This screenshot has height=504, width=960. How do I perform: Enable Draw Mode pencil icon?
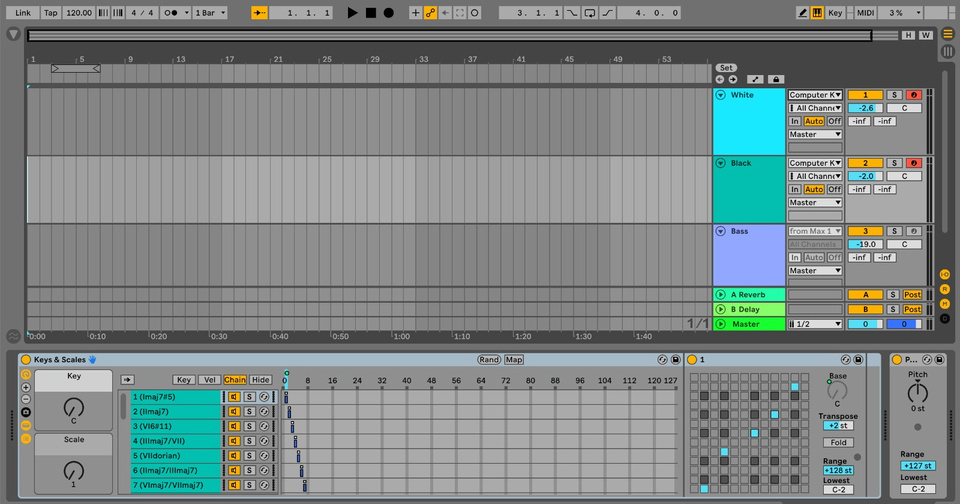pos(802,13)
